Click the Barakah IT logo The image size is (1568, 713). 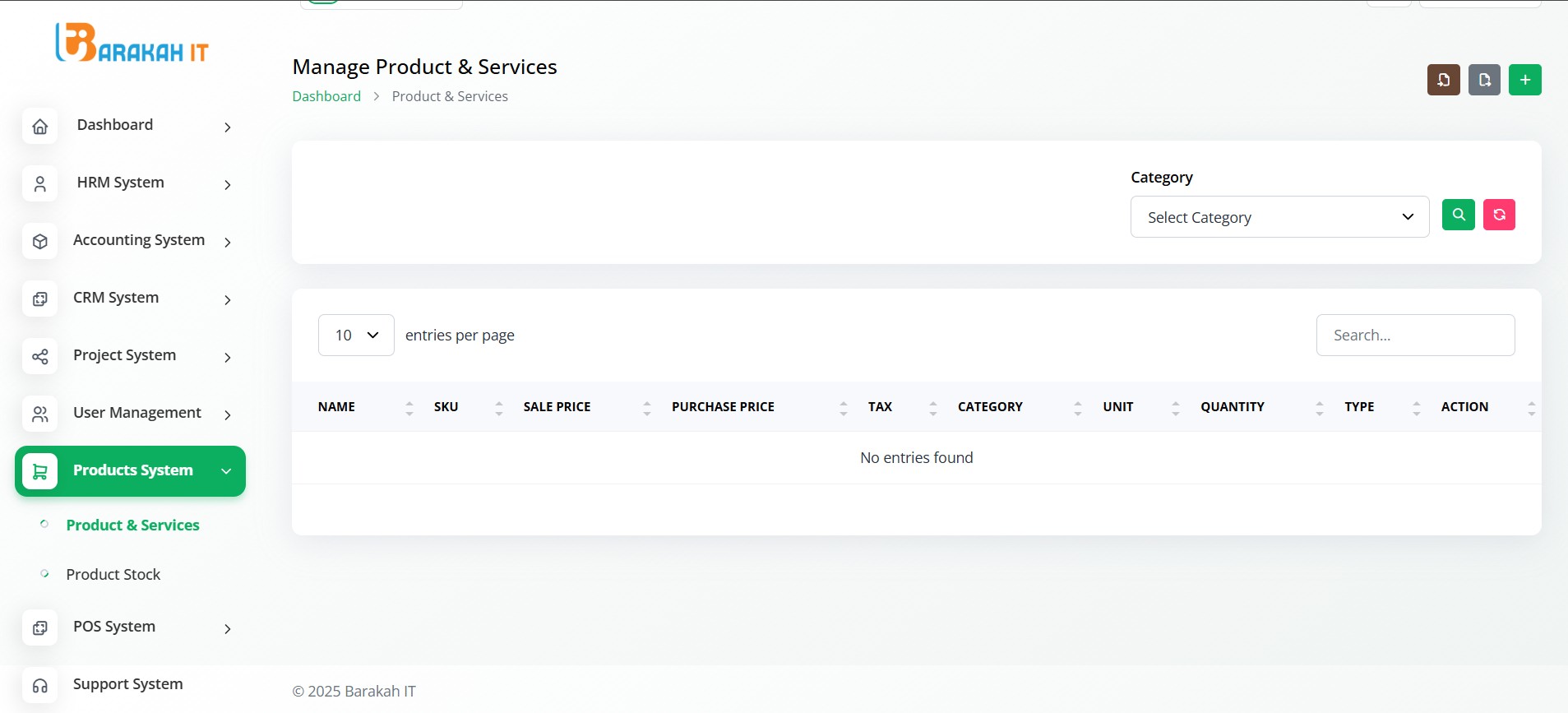132,44
